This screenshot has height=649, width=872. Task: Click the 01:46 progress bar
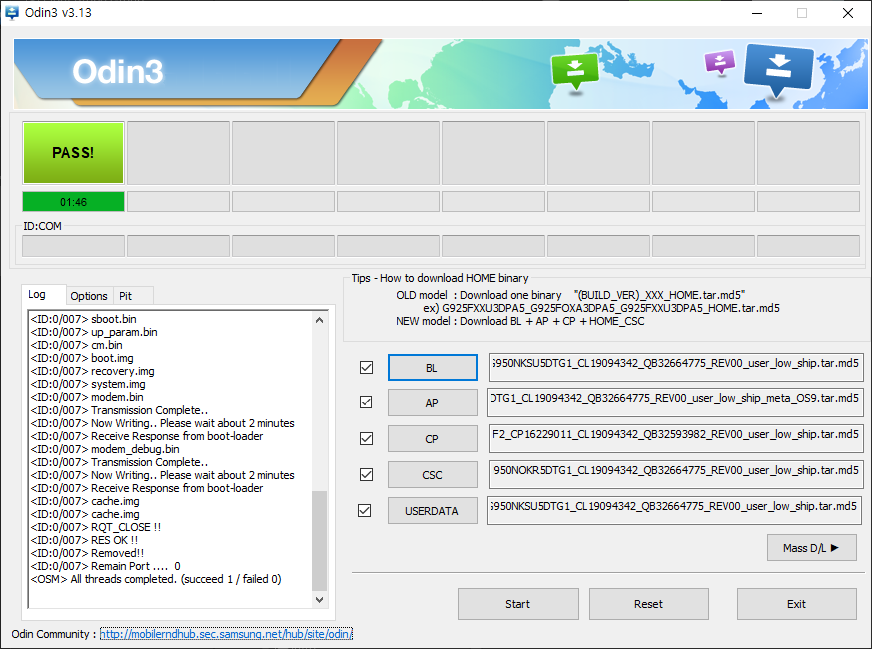pos(73,202)
